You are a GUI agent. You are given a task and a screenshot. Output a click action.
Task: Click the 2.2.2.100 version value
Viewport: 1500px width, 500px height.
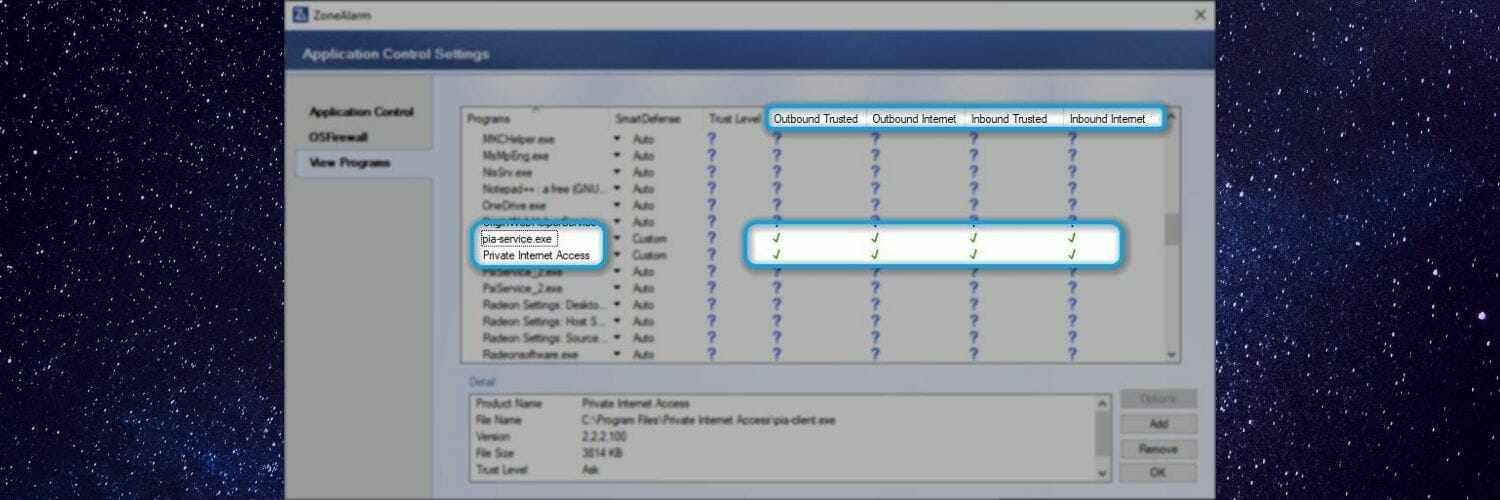point(603,437)
